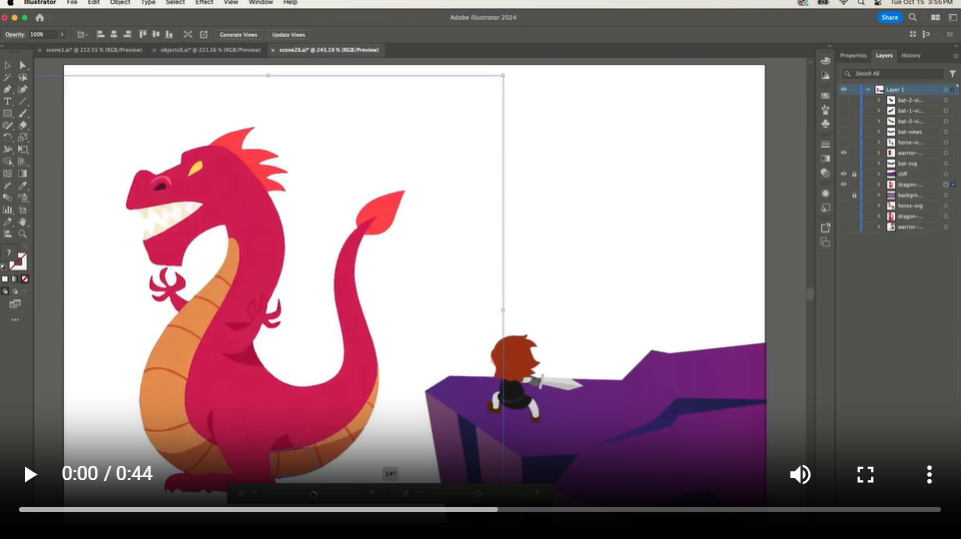Screen dimensions: 961x540
Task: Click the Update Views button
Action: click(288, 35)
